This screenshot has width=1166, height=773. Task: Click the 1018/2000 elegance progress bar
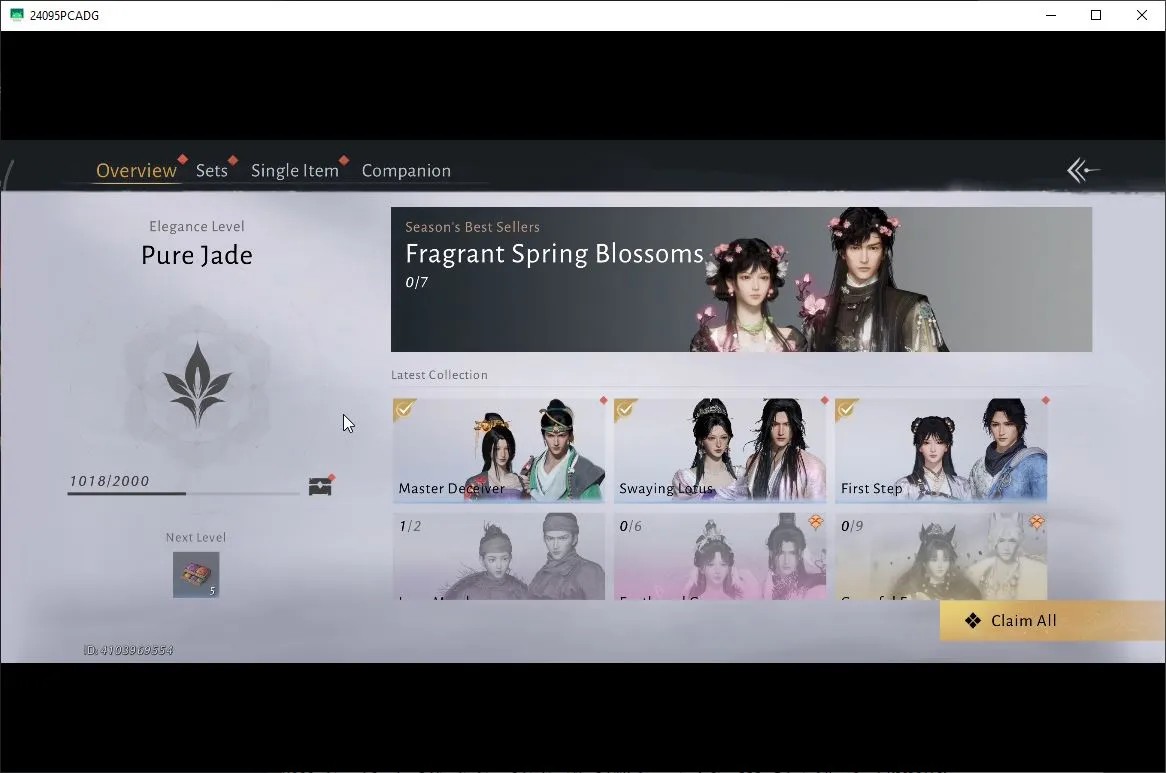click(184, 493)
